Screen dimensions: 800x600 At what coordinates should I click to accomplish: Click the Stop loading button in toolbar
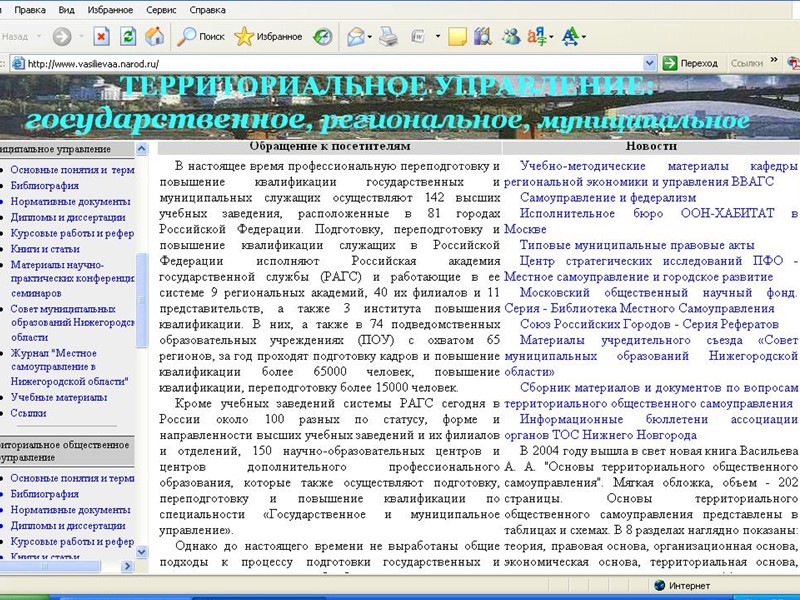pos(102,37)
